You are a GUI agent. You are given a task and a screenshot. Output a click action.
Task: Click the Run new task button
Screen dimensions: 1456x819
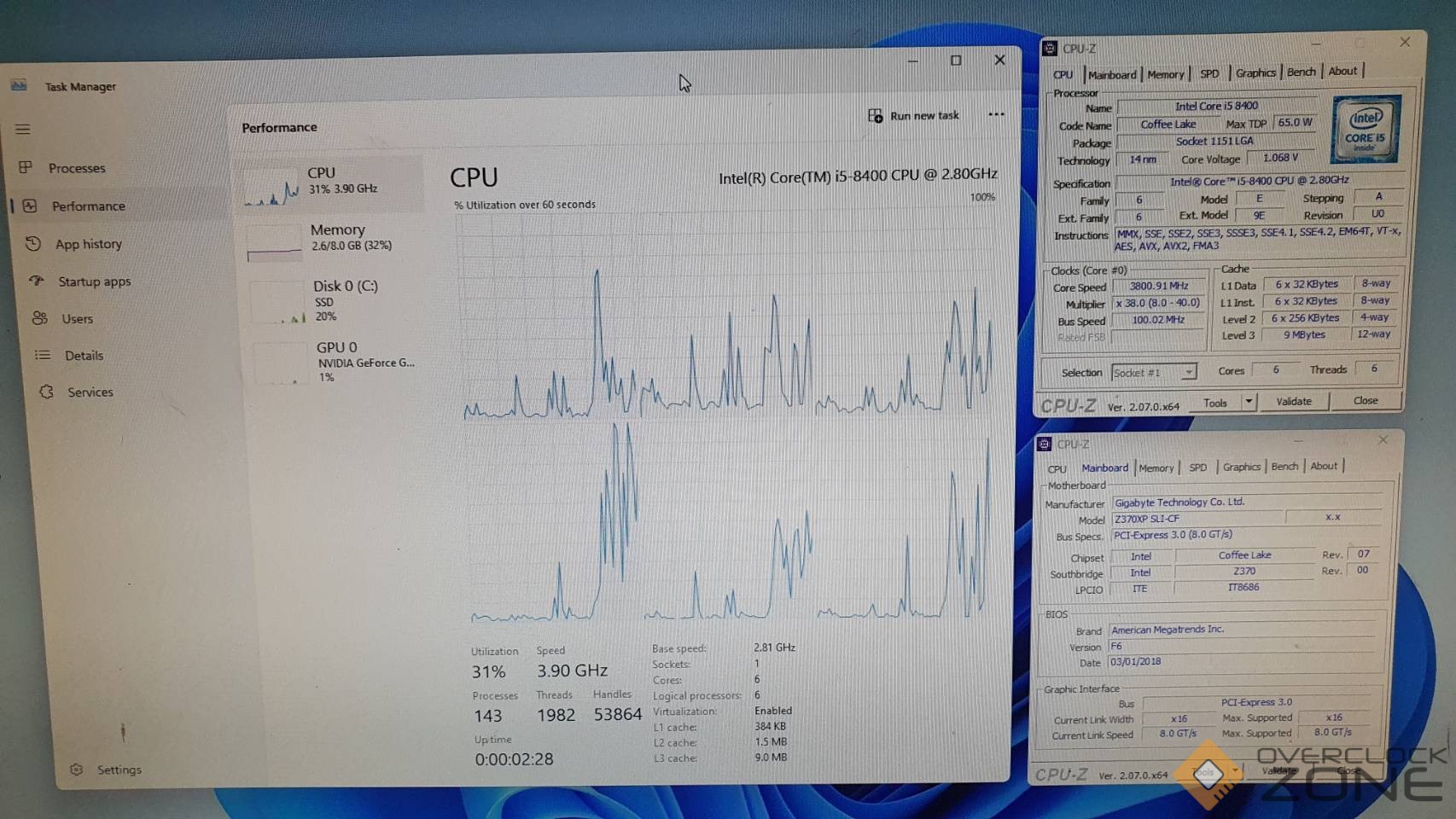(x=913, y=115)
